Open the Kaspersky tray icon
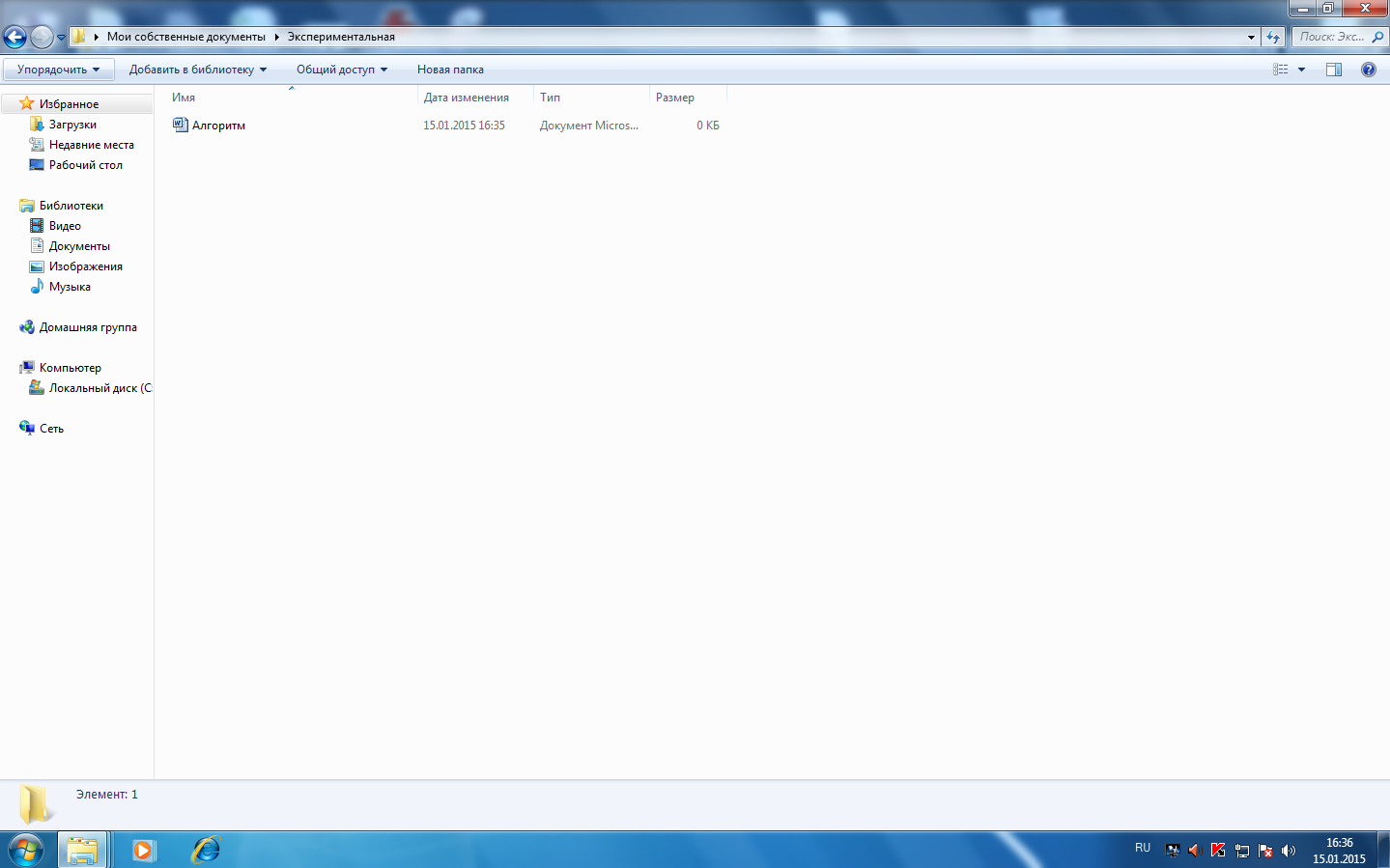Image resolution: width=1390 pixels, height=868 pixels. point(1218,851)
